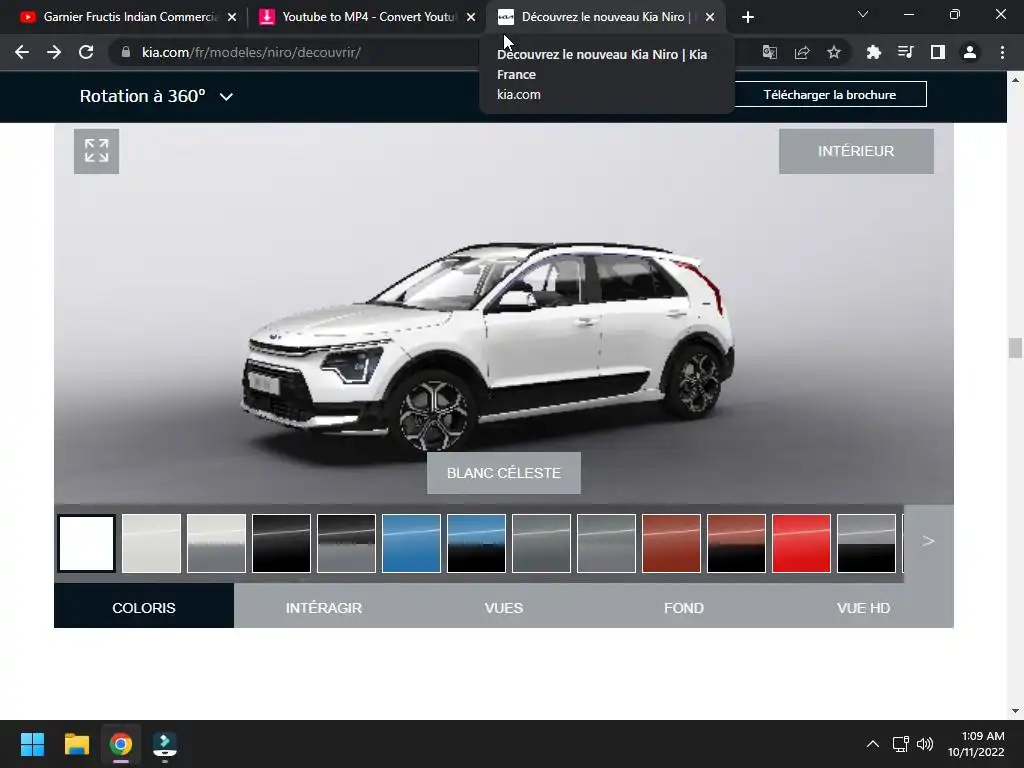The height and width of the screenshot is (768, 1024).
Task: Open the volume control in the tray
Action: coord(925,744)
